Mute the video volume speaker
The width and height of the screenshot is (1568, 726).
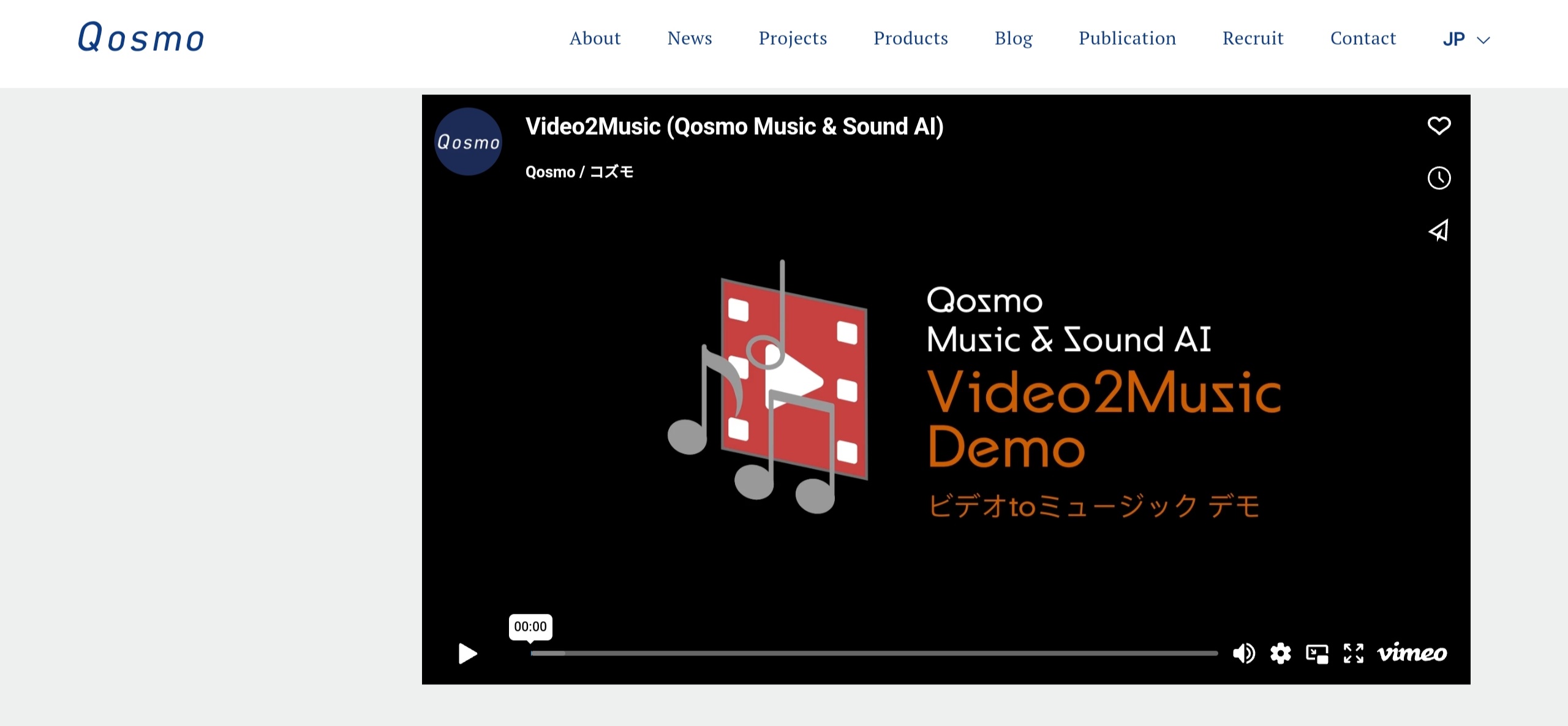pos(1243,653)
